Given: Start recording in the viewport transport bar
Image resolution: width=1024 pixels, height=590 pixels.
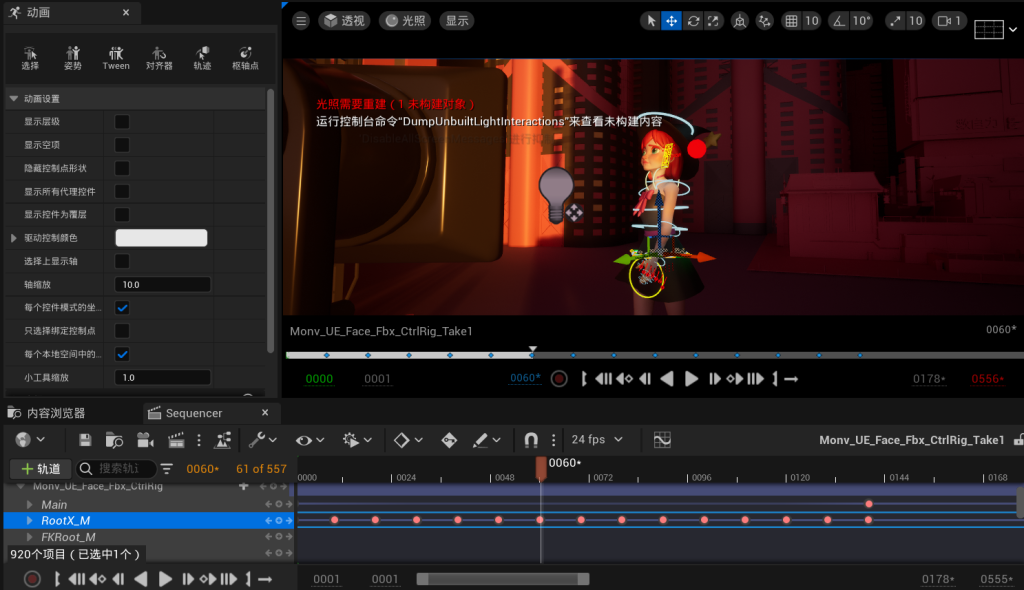Looking at the screenshot, I should (559, 379).
